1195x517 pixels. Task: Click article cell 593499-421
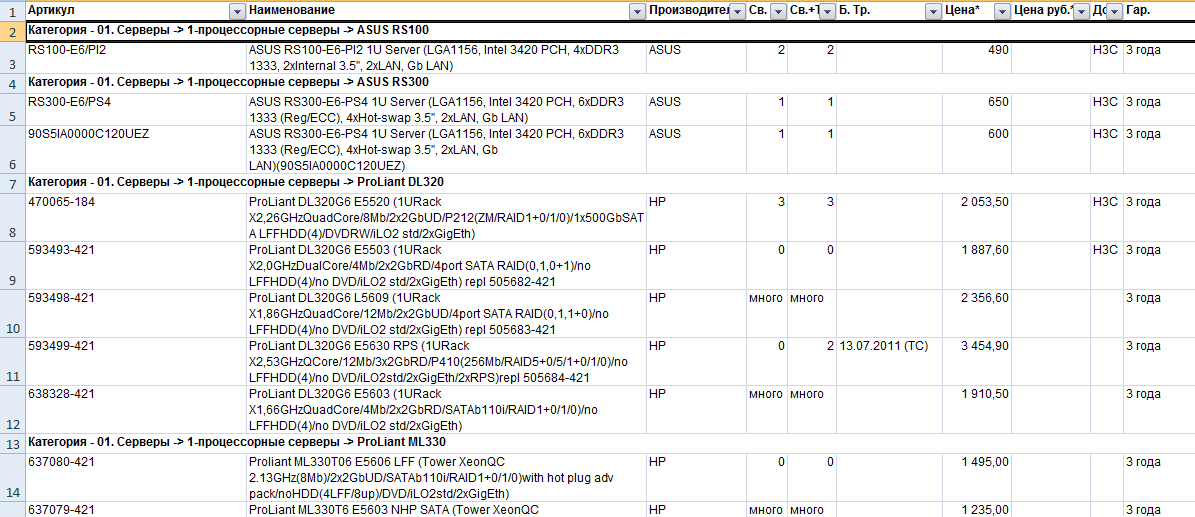136,361
